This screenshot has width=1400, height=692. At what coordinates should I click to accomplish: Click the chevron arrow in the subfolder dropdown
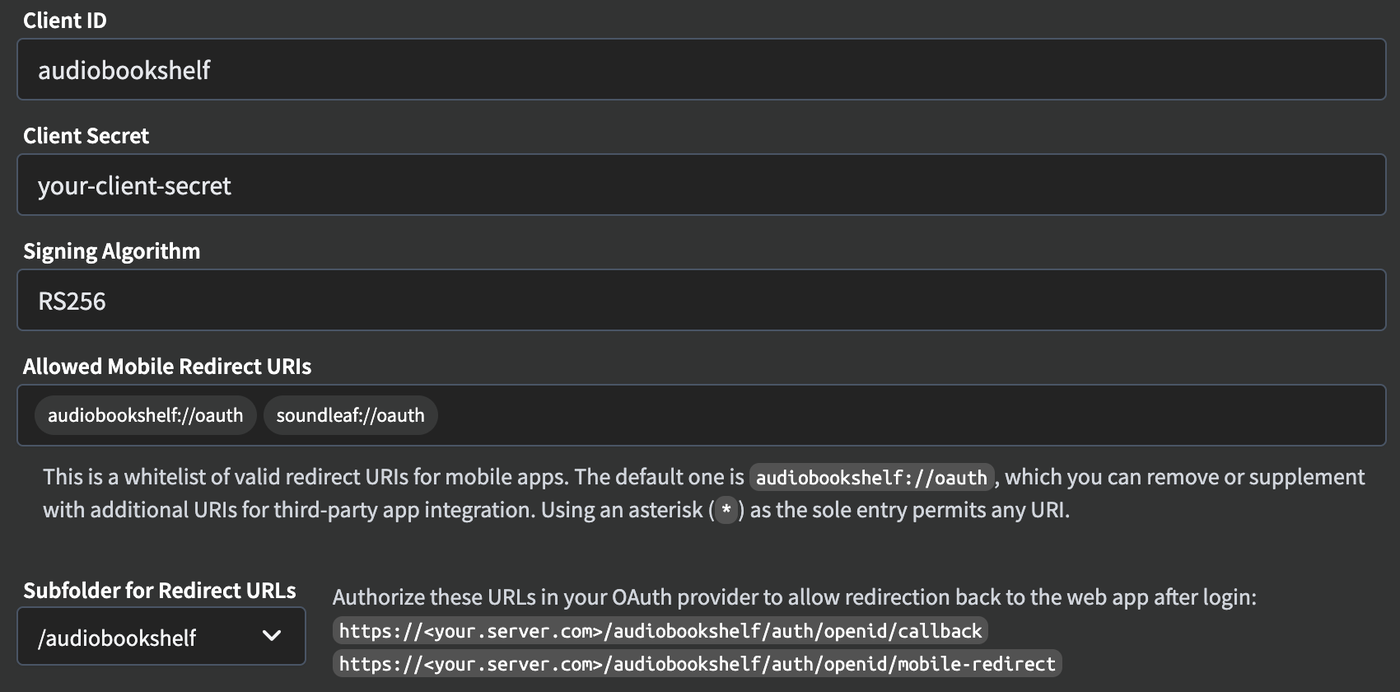pos(271,636)
